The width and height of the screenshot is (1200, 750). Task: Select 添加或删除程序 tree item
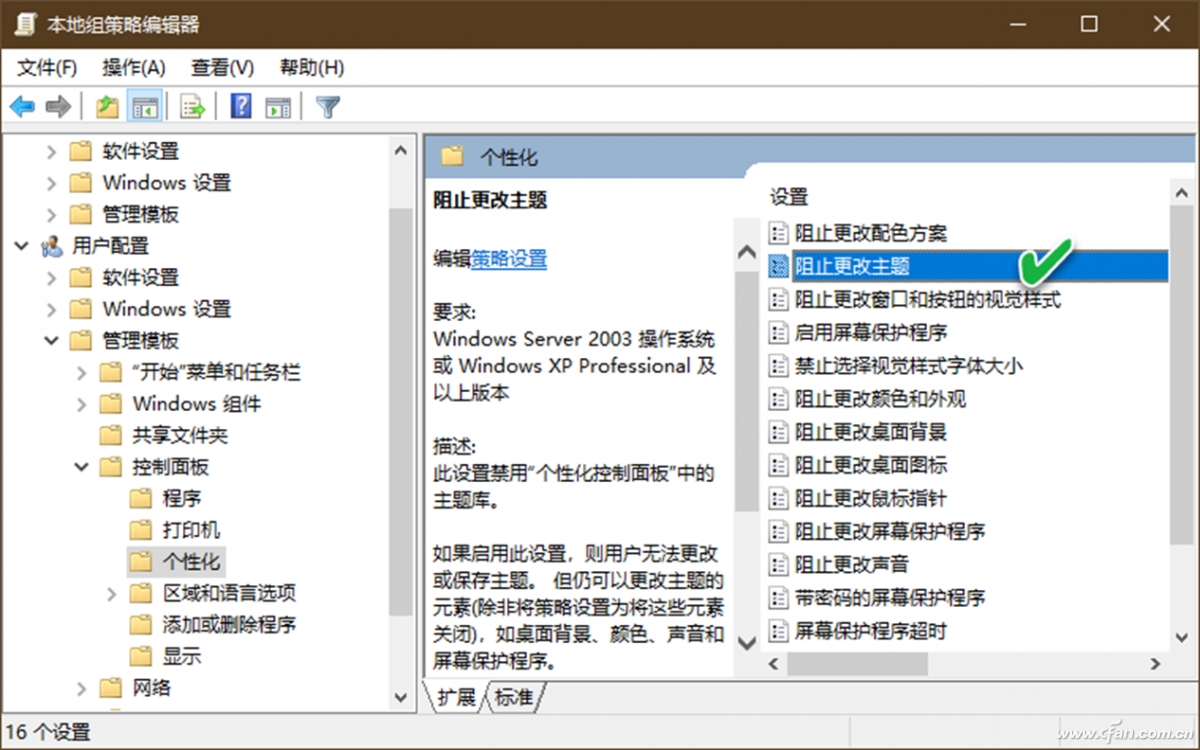pyautogui.click(x=229, y=625)
